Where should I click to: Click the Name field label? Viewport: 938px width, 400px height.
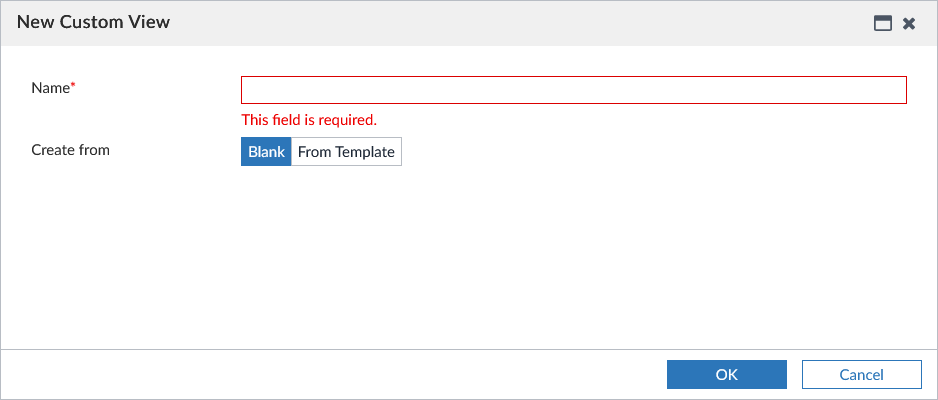pyautogui.click(x=50, y=88)
